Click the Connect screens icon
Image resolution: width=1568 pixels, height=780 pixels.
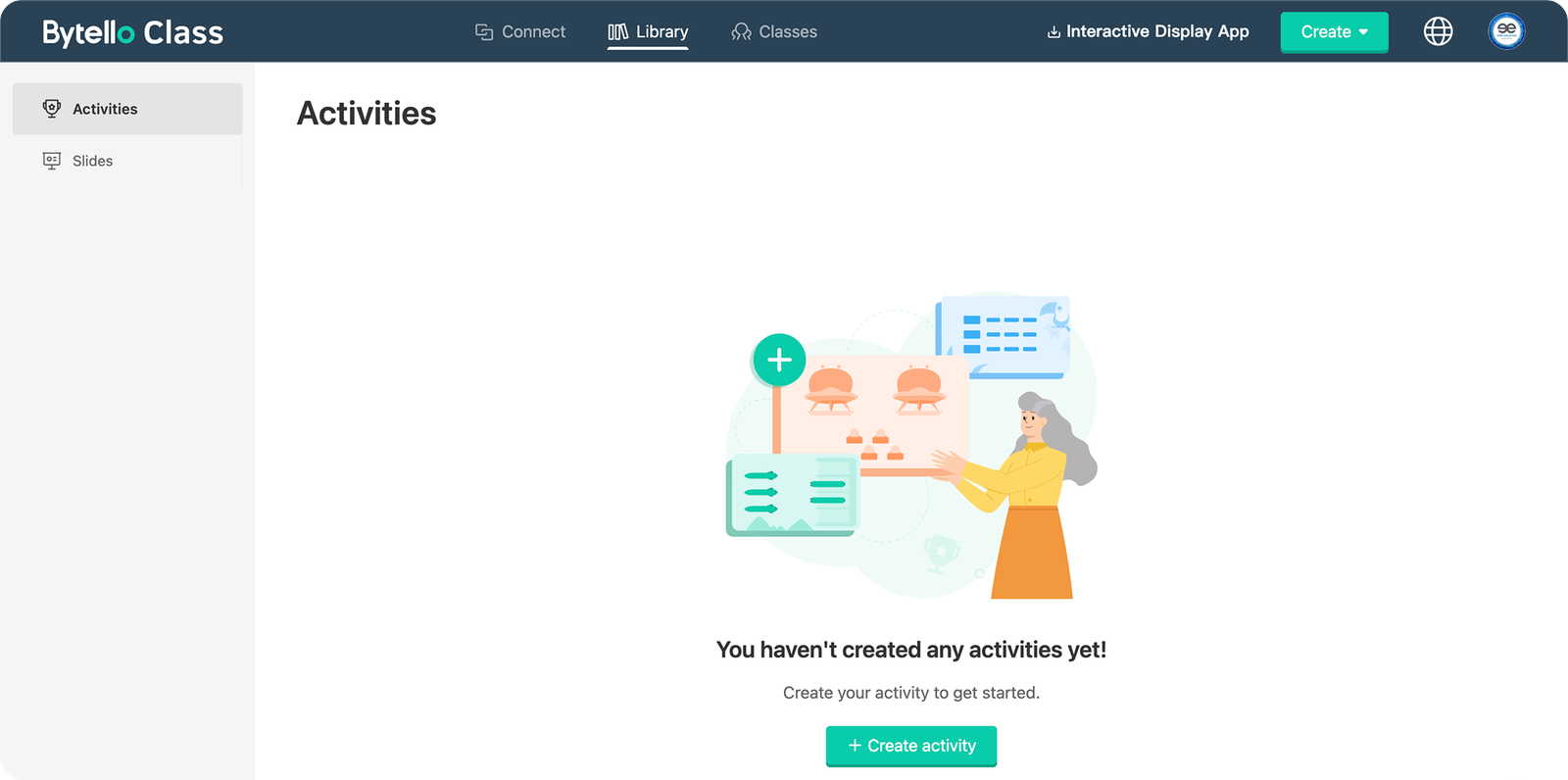pyautogui.click(x=484, y=32)
